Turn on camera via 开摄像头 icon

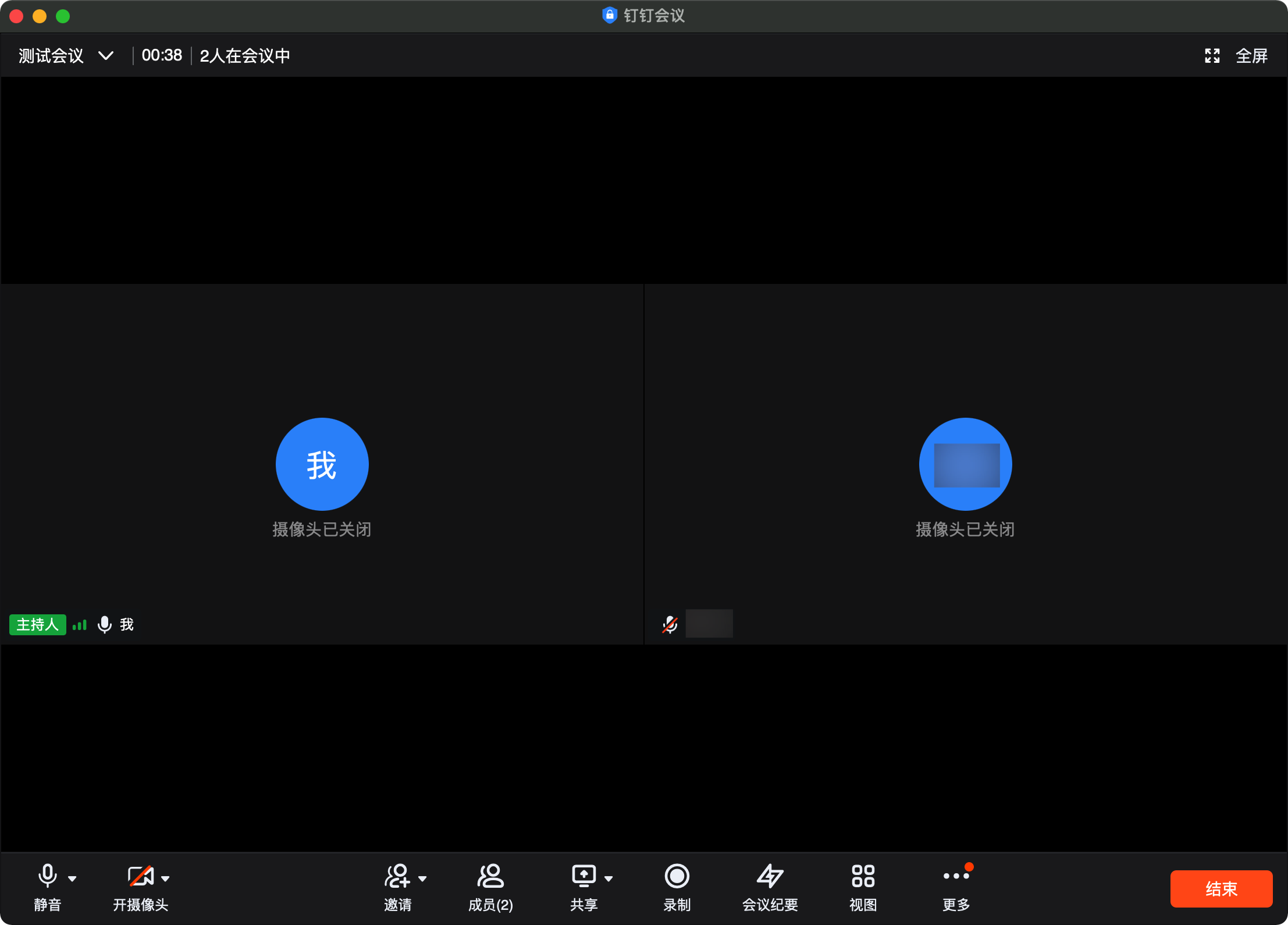point(140,876)
